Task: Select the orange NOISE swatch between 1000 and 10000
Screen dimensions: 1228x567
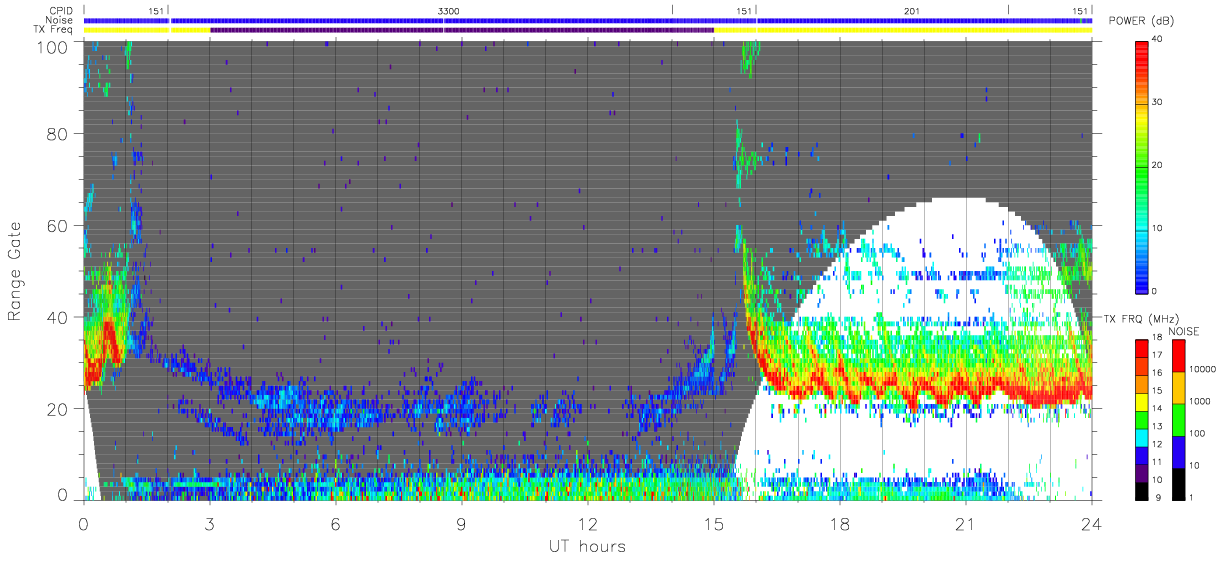Action: 1179,387
